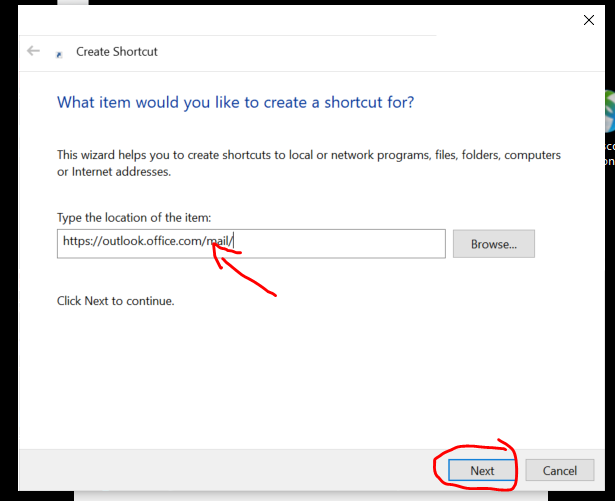Image resolution: width=615 pixels, height=501 pixels.
Task: Go back with the wizard's arrow
Action: tap(33, 51)
